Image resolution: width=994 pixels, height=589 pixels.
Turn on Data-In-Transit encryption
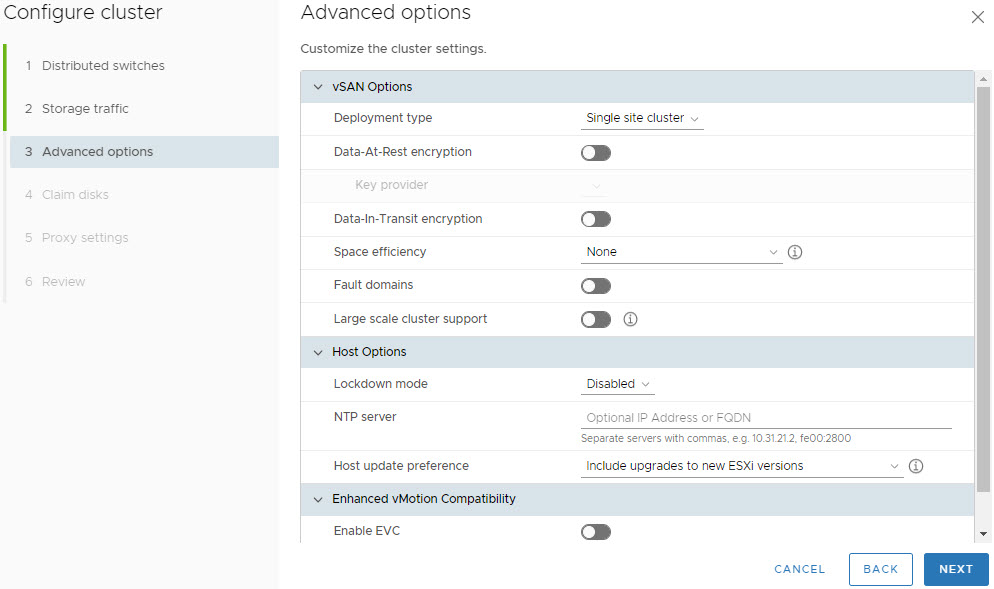coord(595,219)
